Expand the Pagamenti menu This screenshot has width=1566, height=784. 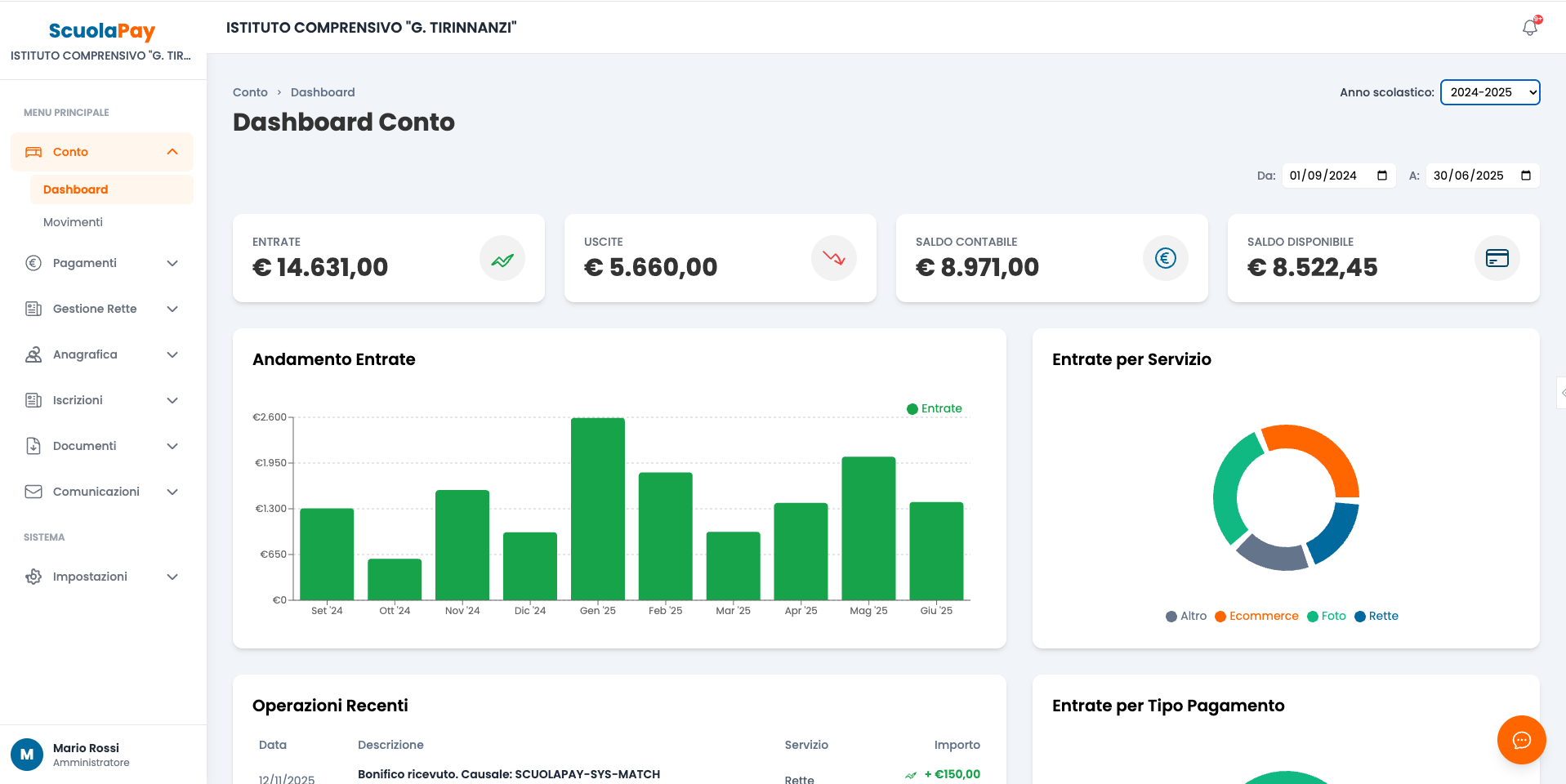pyautogui.click(x=102, y=263)
